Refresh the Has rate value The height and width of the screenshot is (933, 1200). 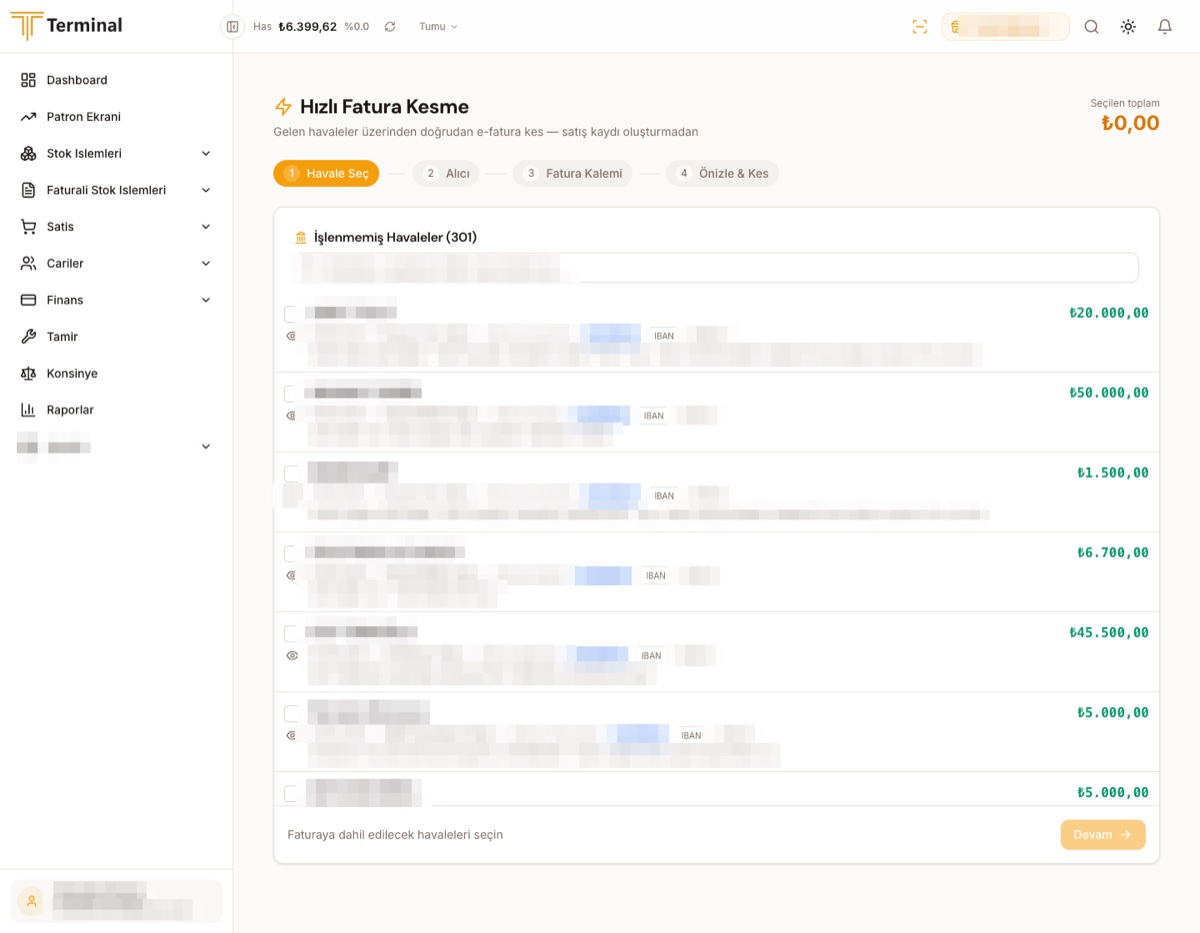pos(390,27)
